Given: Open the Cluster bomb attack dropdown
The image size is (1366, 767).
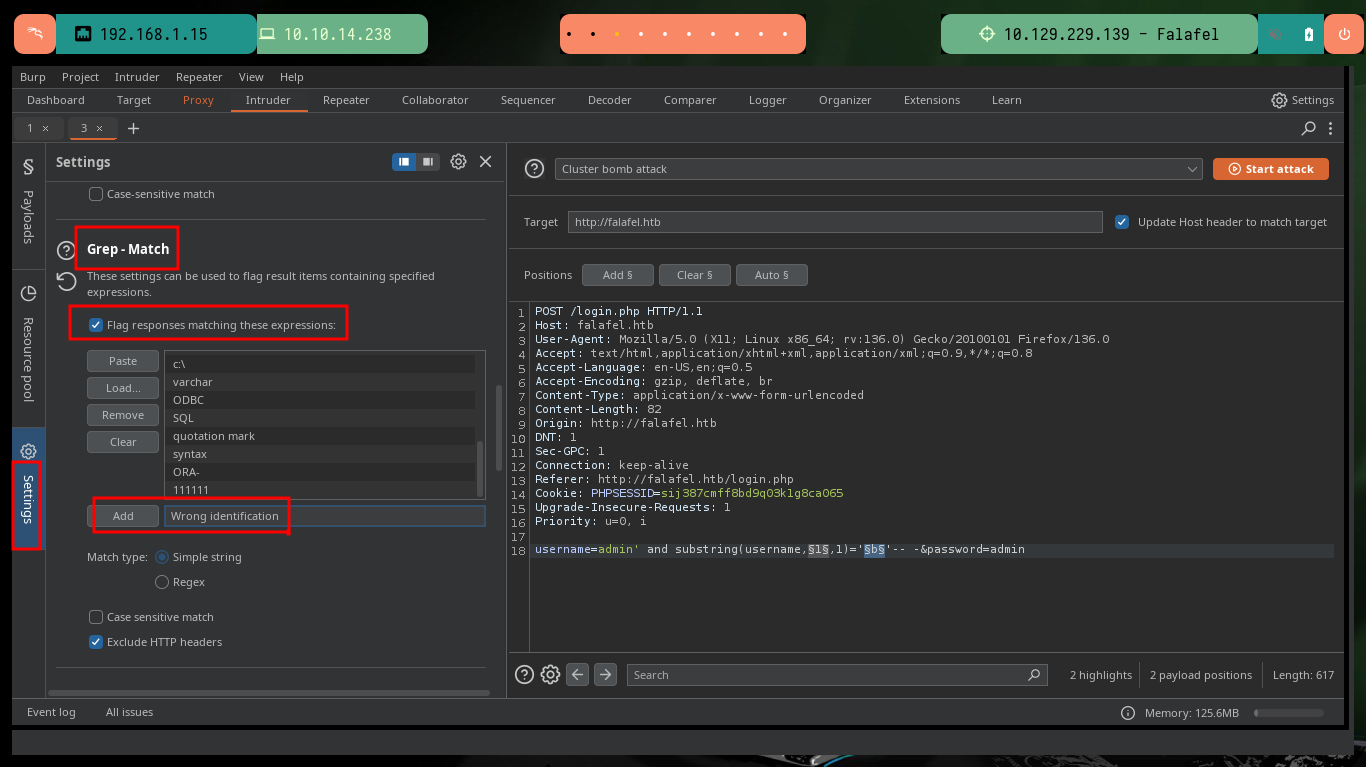Looking at the screenshot, I should 878,169.
